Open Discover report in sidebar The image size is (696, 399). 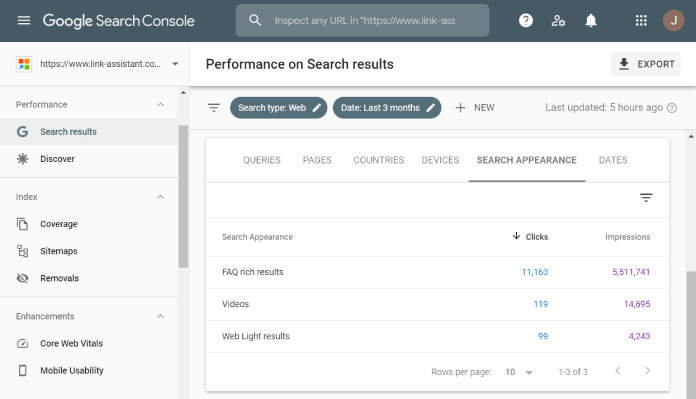click(x=89, y=158)
